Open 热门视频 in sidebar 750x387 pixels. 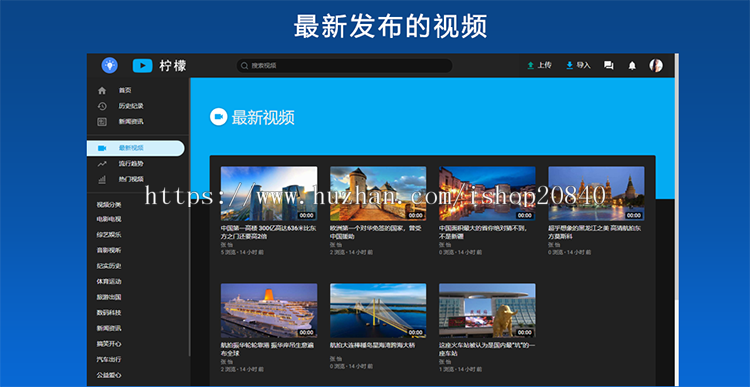click(x=131, y=179)
